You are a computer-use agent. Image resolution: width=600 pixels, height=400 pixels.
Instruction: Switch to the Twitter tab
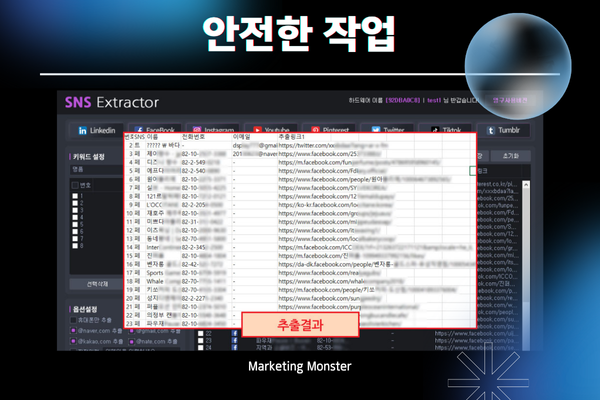click(x=388, y=129)
